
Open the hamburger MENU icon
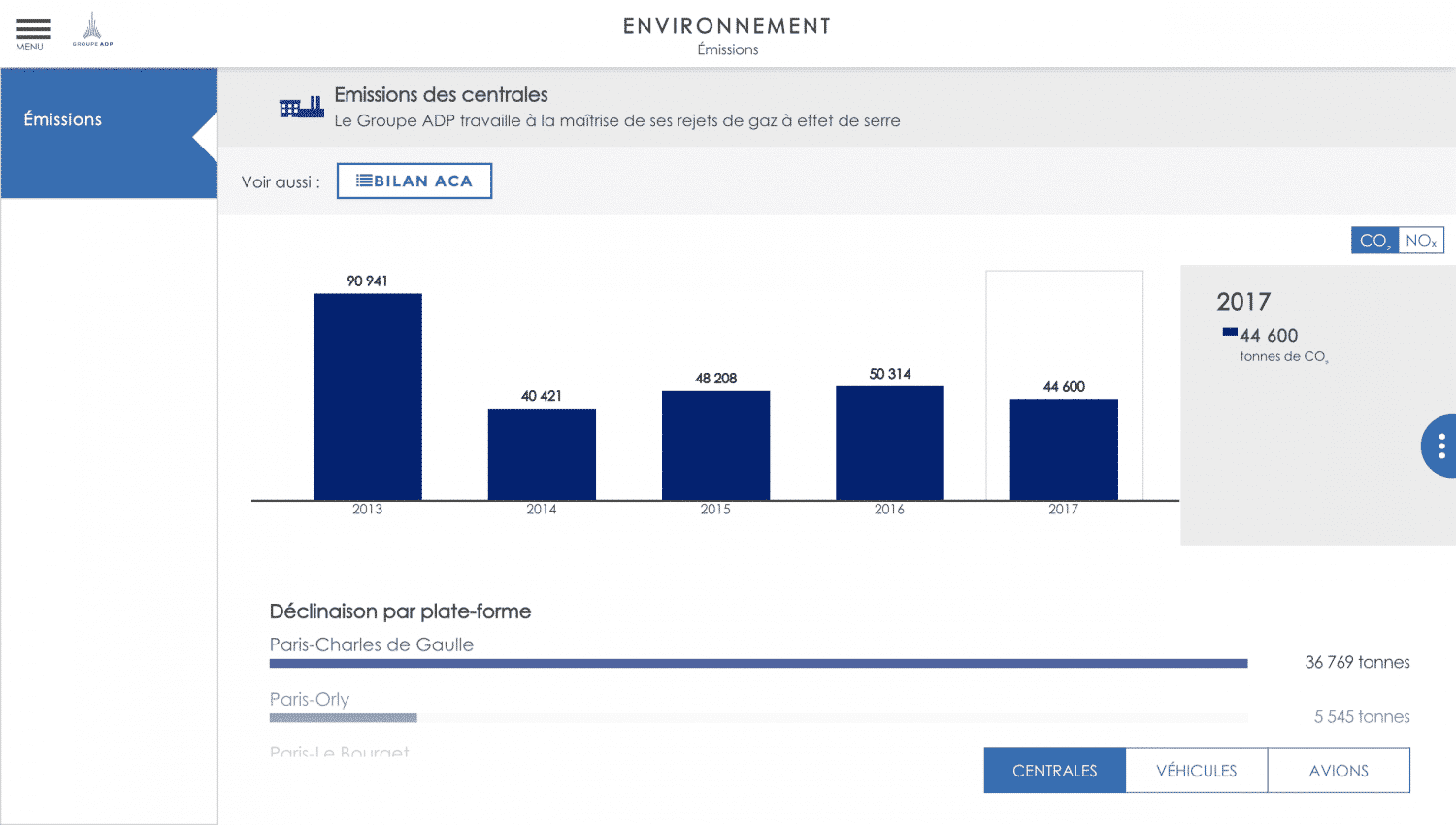tap(32, 34)
